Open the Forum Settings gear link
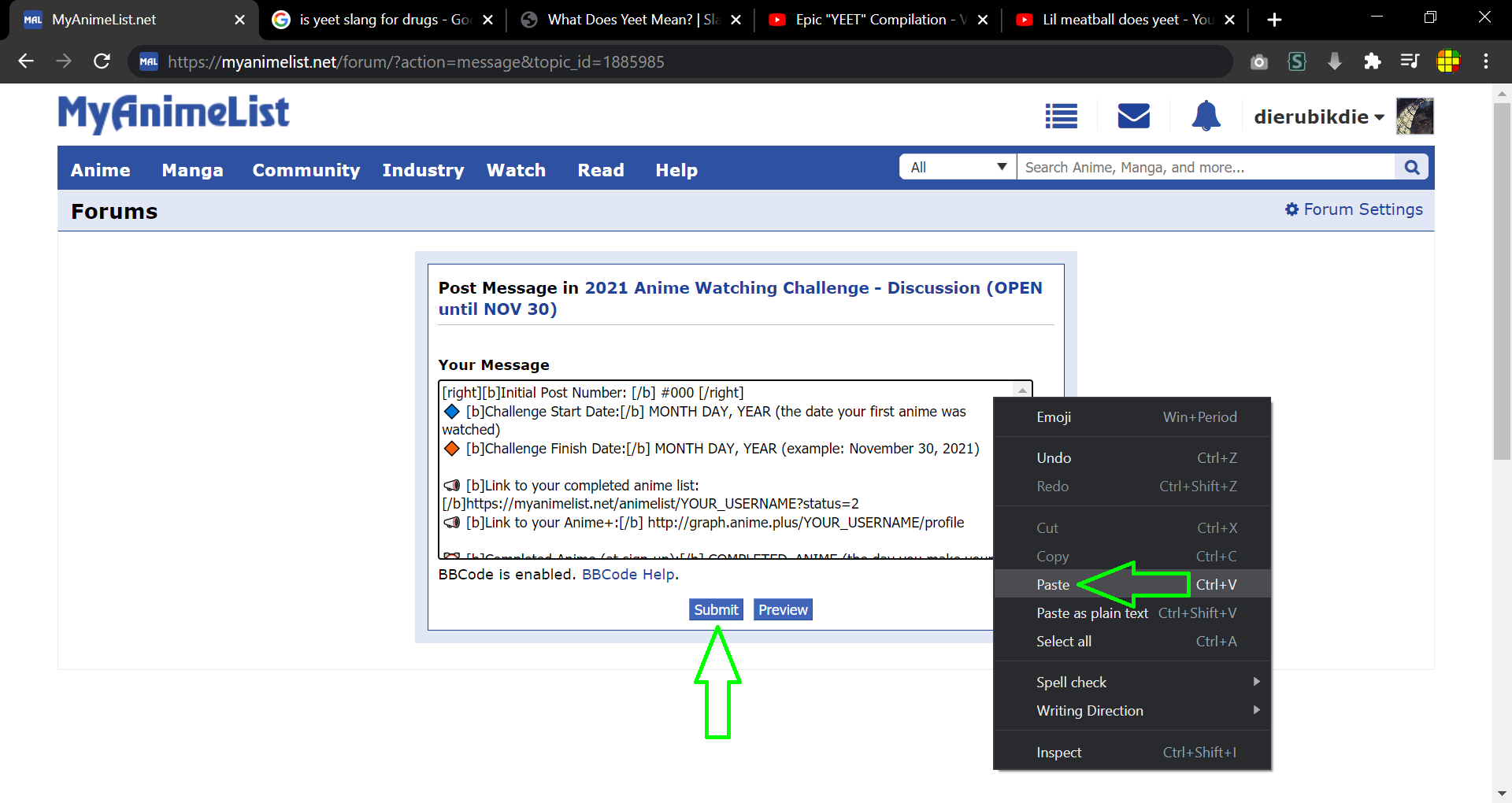 pyautogui.click(x=1353, y=209)
